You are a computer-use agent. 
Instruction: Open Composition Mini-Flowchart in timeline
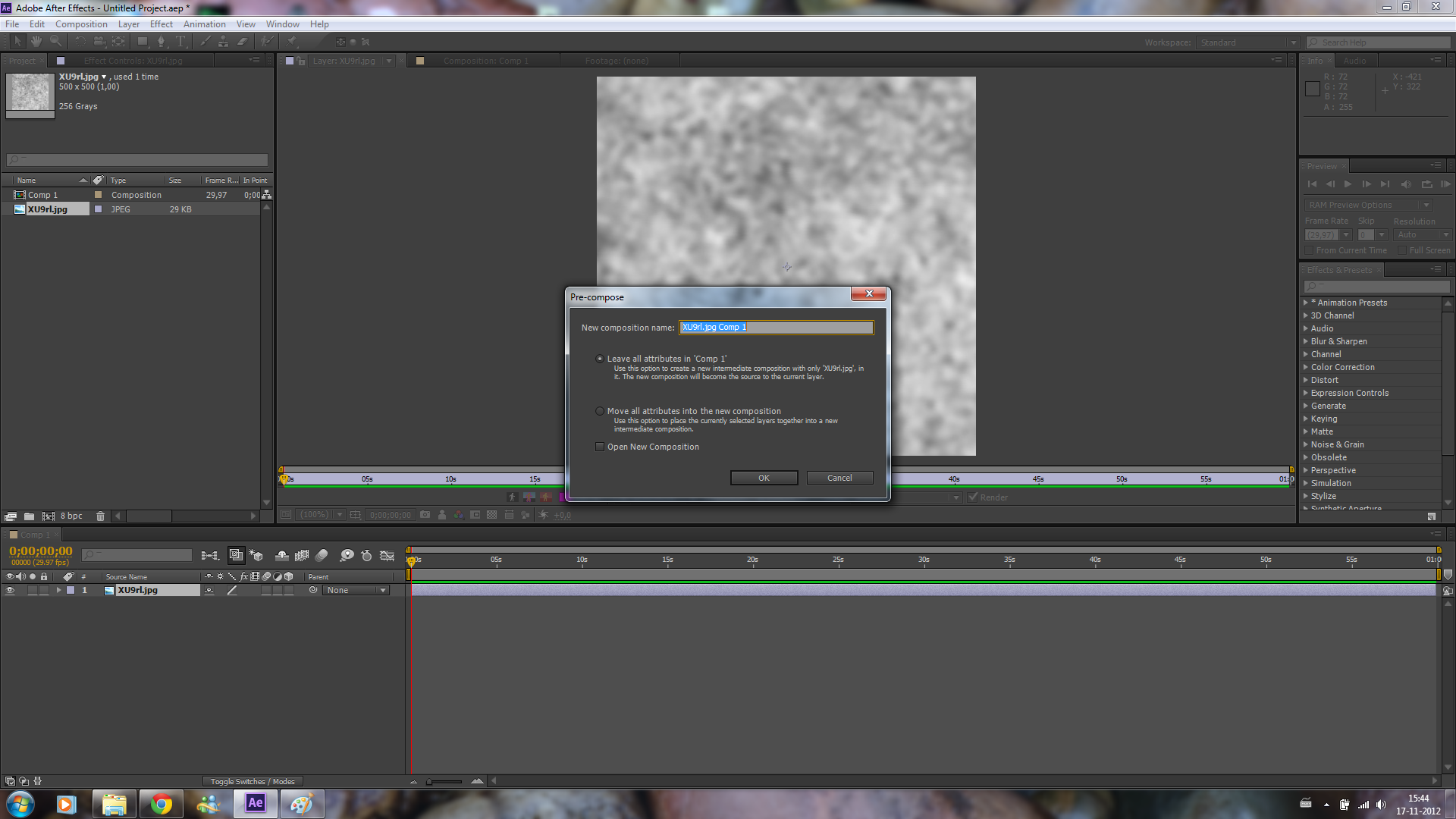(x=209, y=556)
